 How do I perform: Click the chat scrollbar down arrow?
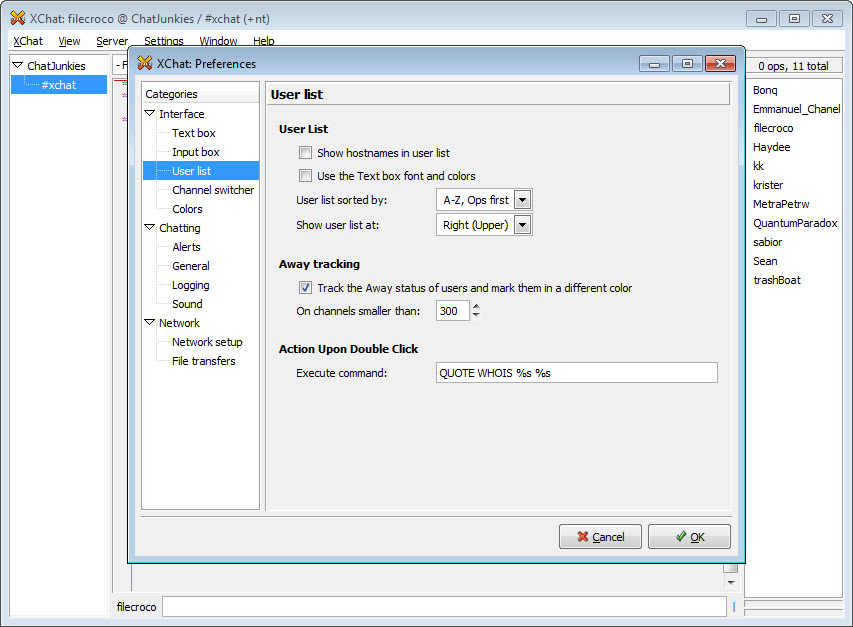[x=731, y=582]
